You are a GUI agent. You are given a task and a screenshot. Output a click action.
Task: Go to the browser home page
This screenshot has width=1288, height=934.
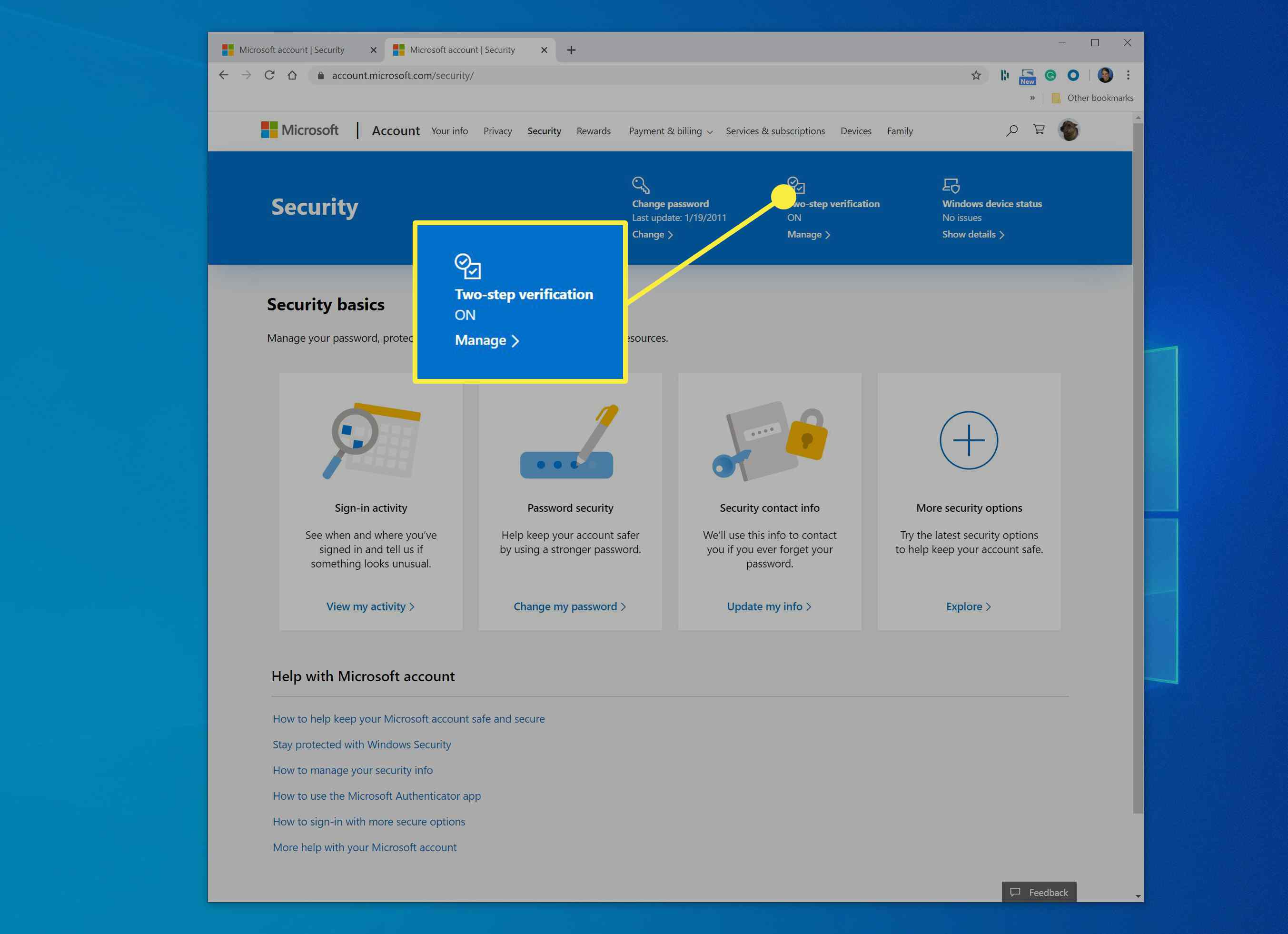292,75
